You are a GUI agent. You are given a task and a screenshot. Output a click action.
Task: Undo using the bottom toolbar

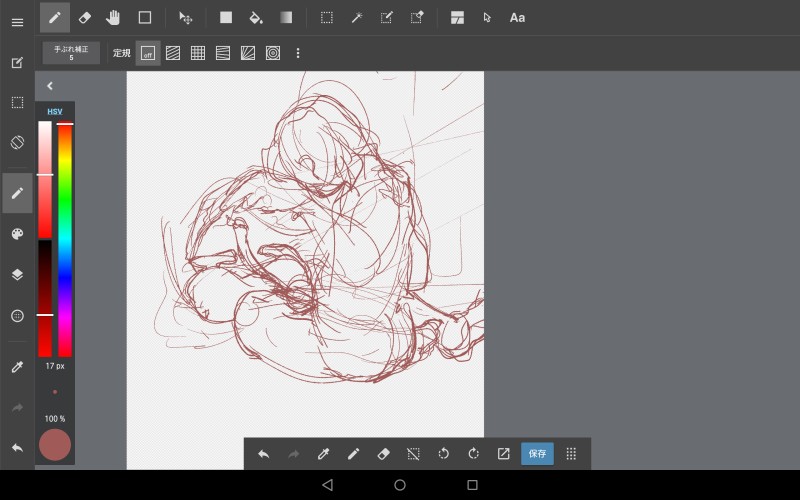coord(264,454)
